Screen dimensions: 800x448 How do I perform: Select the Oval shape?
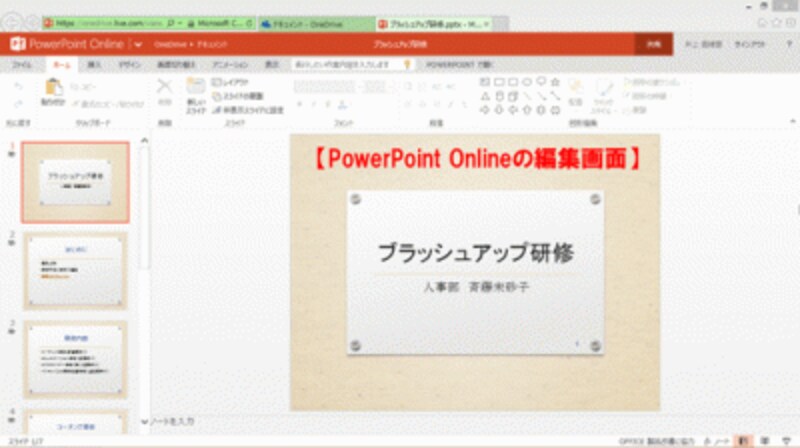pyautogui.click(x=527, y=82)
